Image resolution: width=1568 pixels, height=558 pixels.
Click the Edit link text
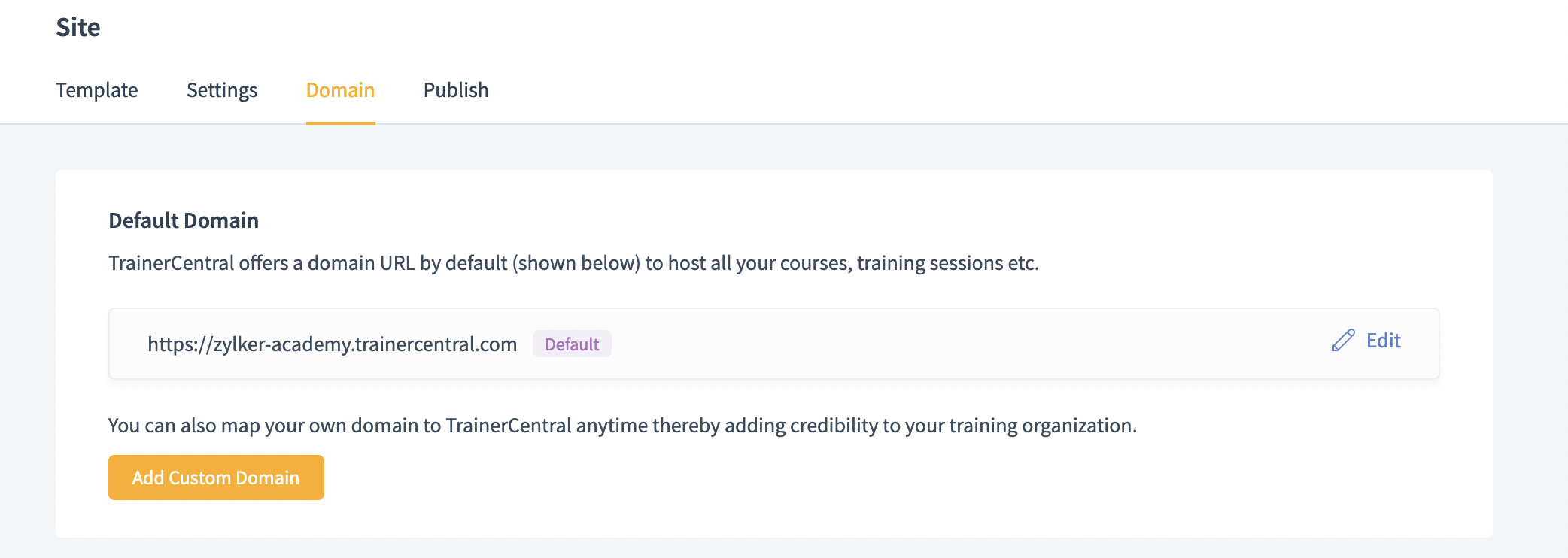pyautogui.click(x=1384, y=341)
